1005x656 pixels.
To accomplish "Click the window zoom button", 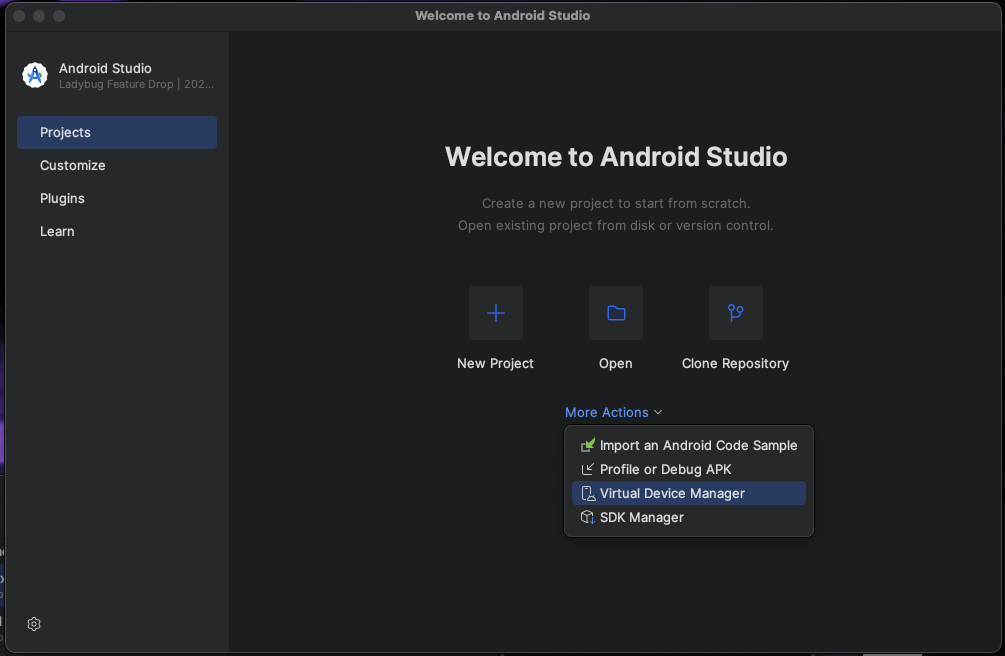I will pyautogui.click(x=59, y=15).
